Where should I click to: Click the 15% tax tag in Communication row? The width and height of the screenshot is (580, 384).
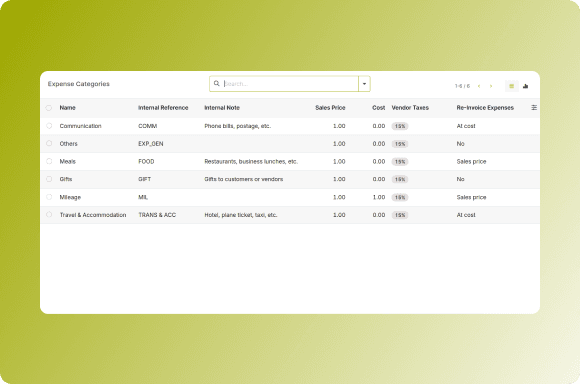coord(399,126)
